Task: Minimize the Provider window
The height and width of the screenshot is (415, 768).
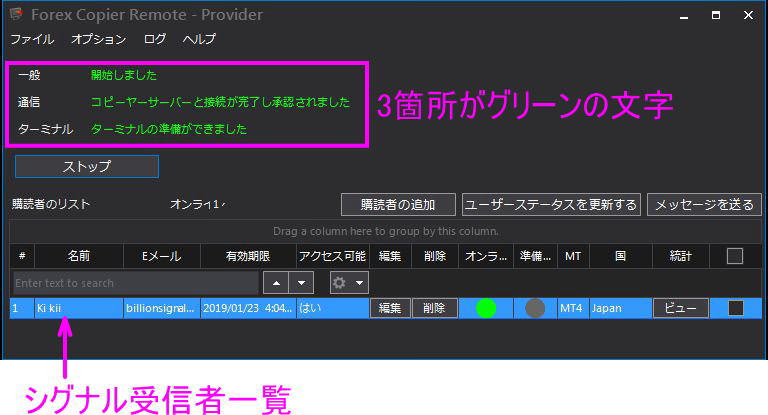Action: click(x=684, y=16)
